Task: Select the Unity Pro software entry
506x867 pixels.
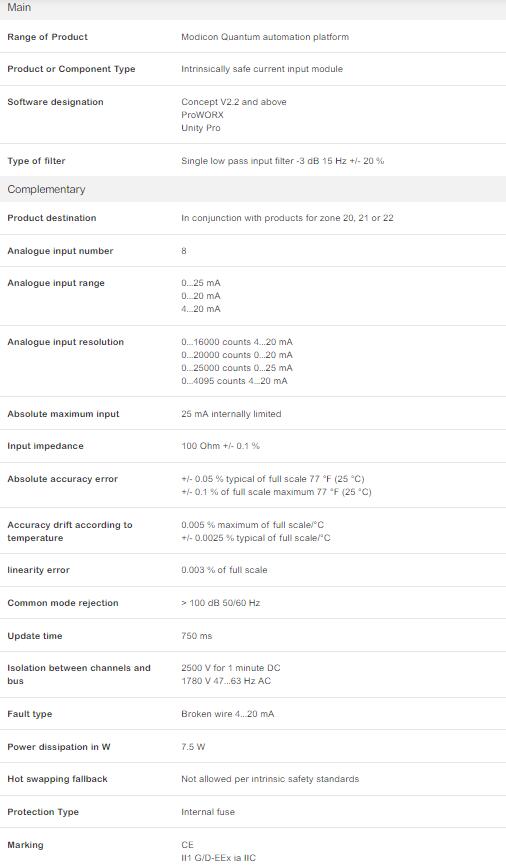Action: click(201, 128)
